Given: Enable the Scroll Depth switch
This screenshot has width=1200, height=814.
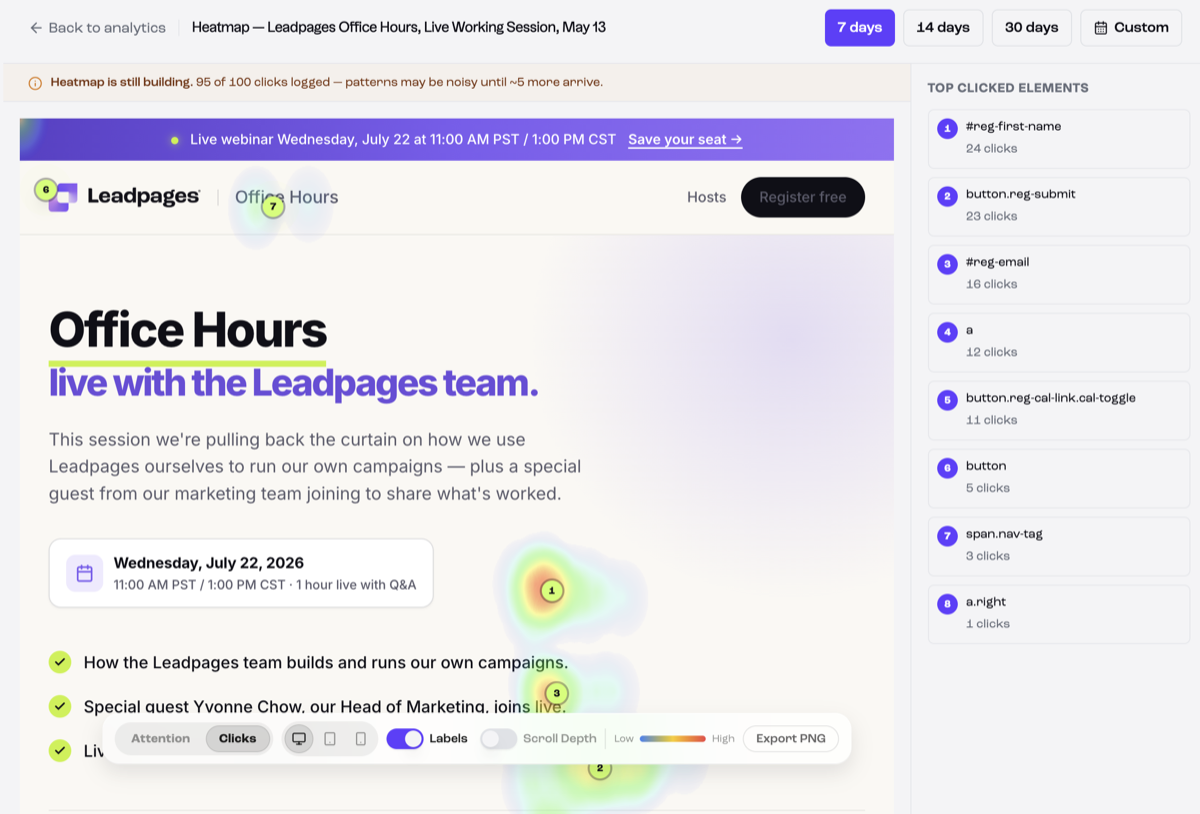Looking at the screenshot, I should (x=498, y=739).
